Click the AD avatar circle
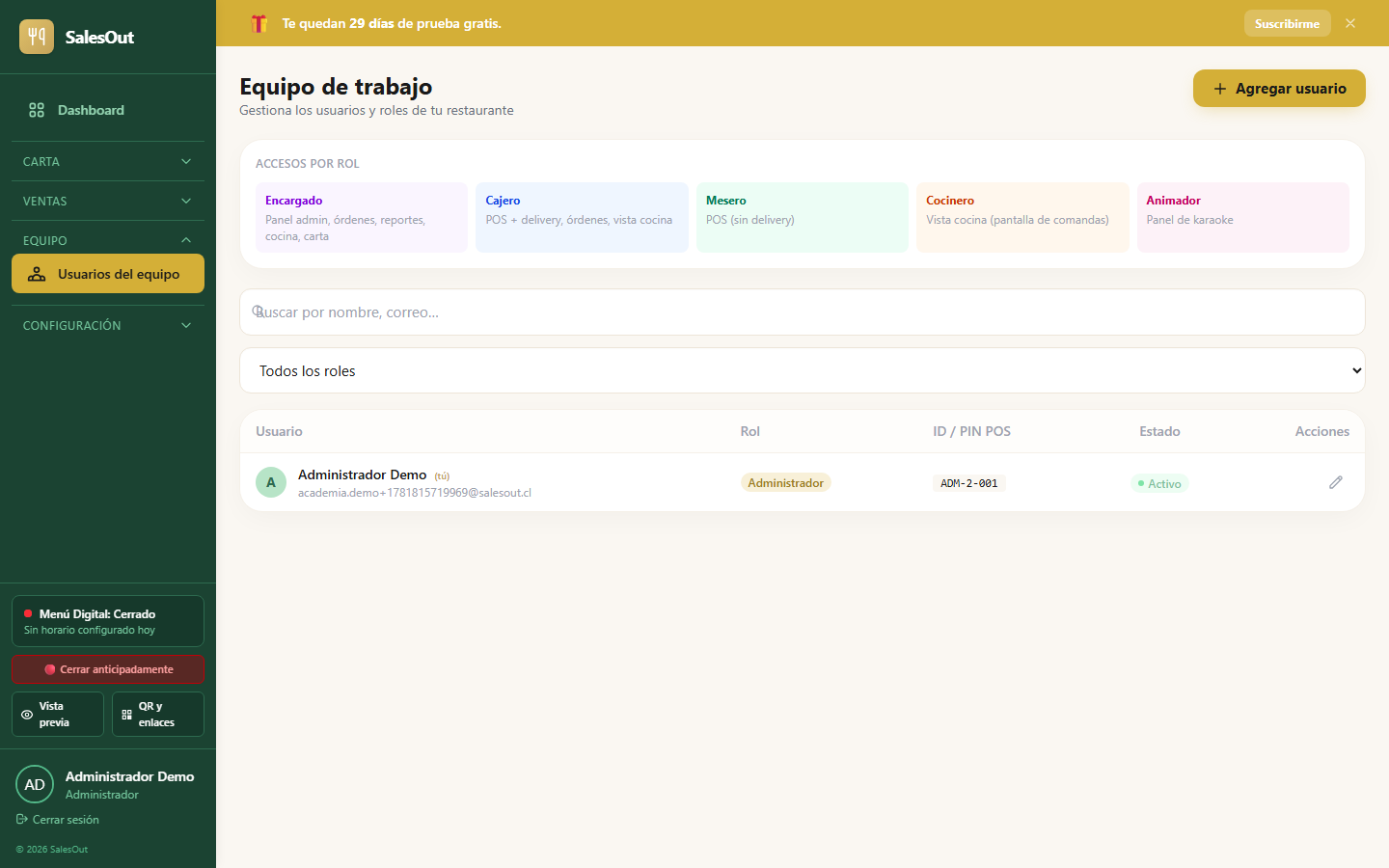Image resolution: width=1389 pixels, height=868 pixels. (35, 784)
